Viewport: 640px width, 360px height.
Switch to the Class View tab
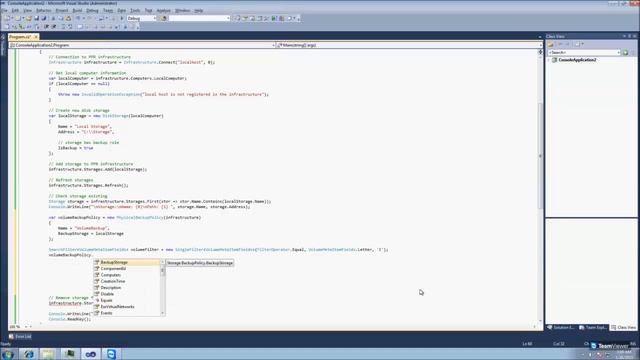point(624,327)
